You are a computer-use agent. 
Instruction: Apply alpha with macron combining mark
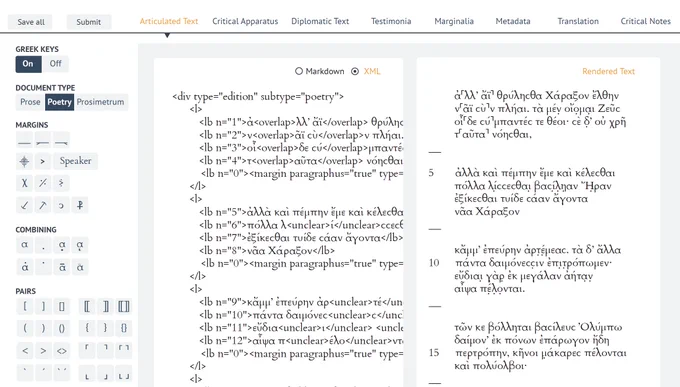(61, 267)
